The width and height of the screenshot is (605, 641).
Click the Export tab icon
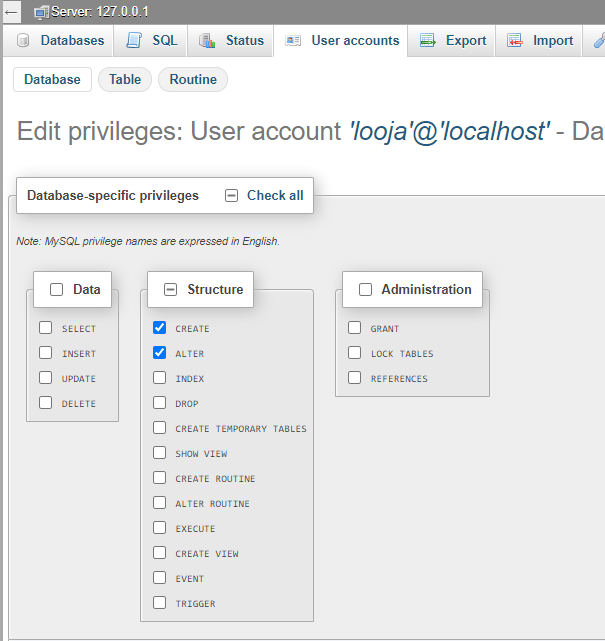(x=428, y=41)
